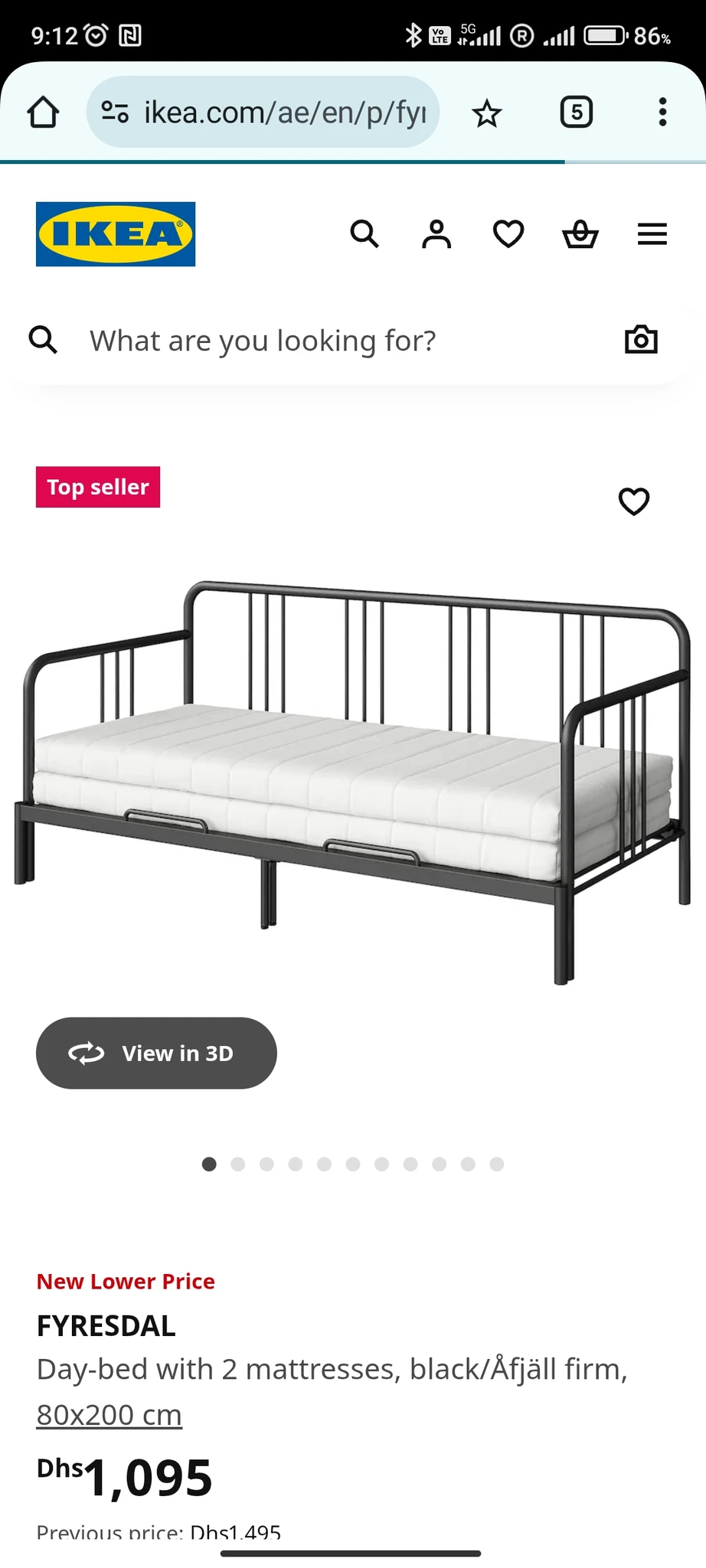This screenshot has height=1568, width=706.
Task: Tap the site info icon in address bar
Action: point(115,113)
